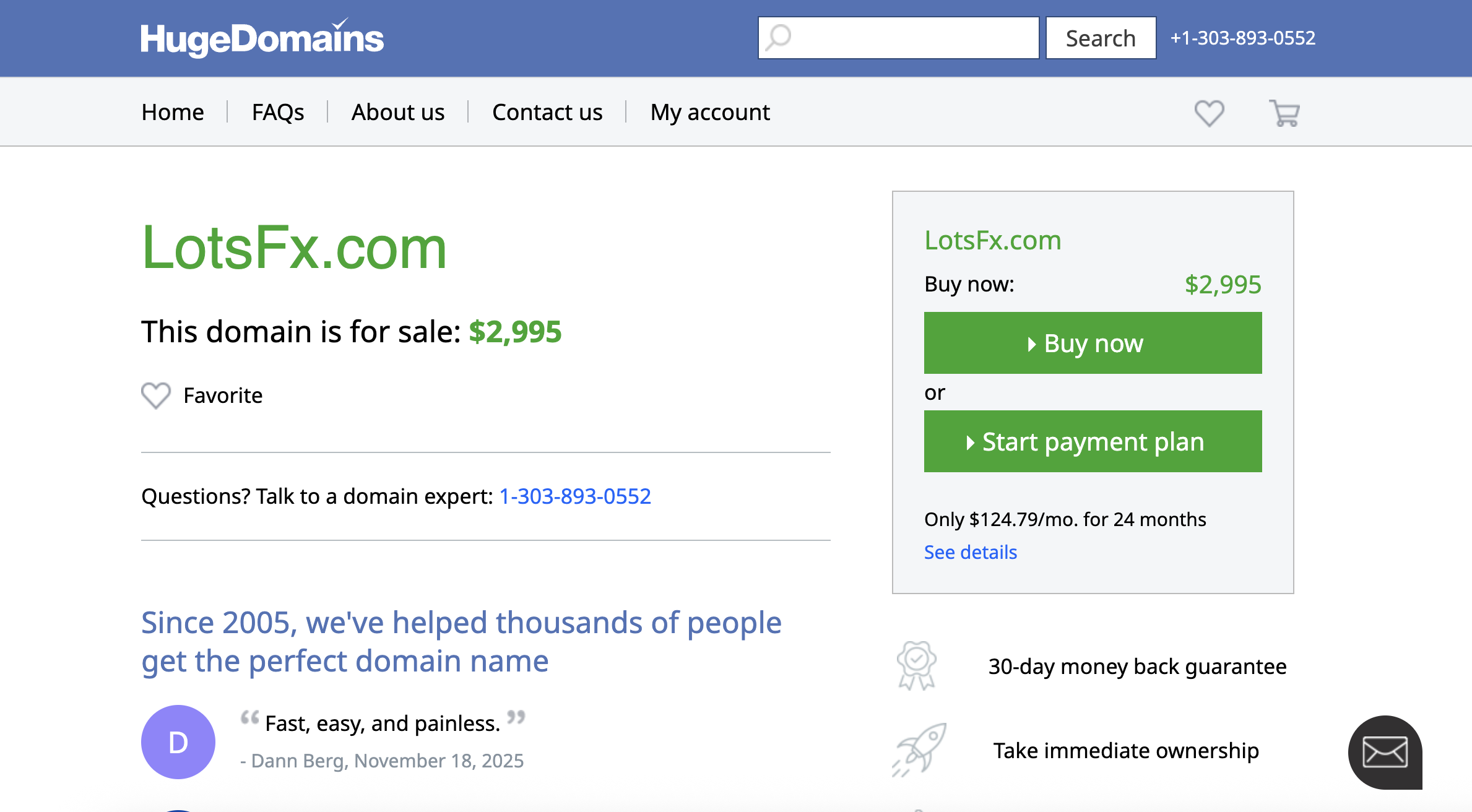Image resolution: width=1472 pixels, height=812 pixels.
Task: Click the rocket immediate ownership icon
Action: 920,749
